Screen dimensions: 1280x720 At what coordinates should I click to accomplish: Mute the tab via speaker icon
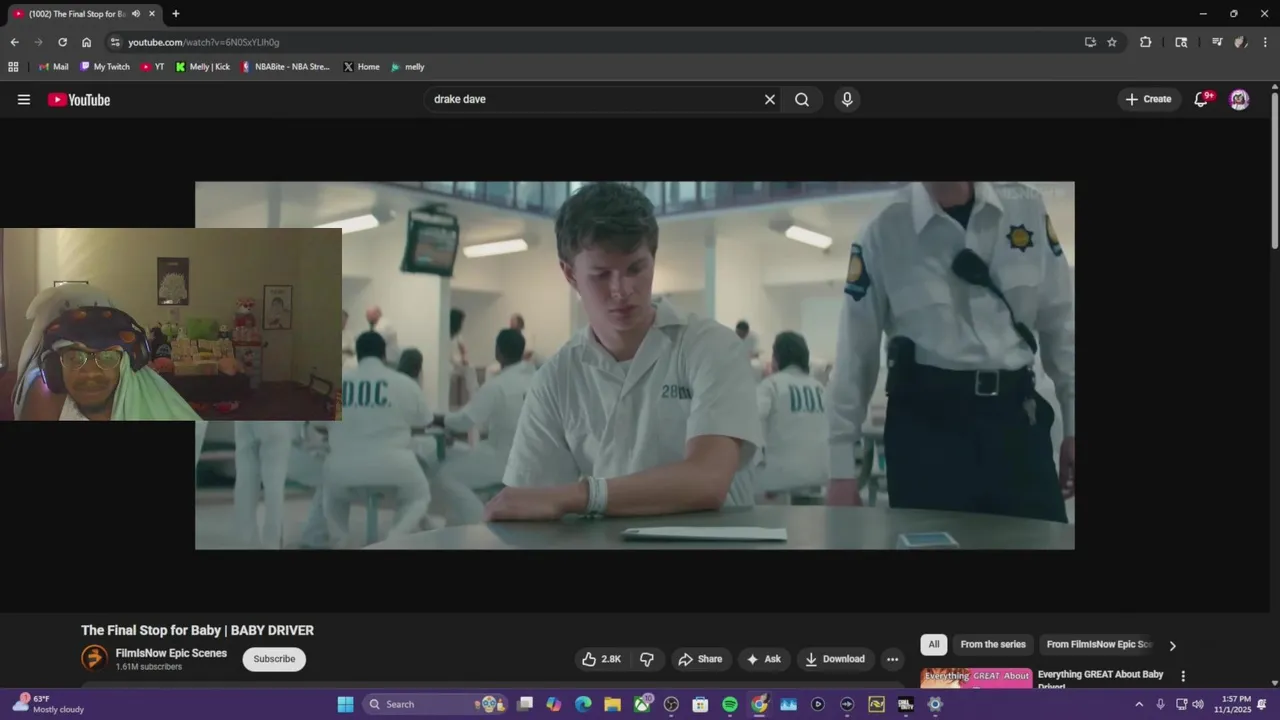click(136, 14)
